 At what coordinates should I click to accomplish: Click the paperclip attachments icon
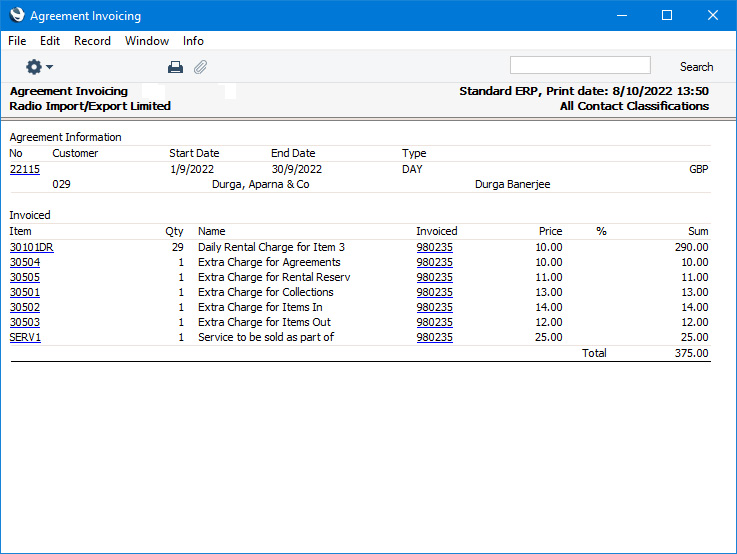point(200,67)
